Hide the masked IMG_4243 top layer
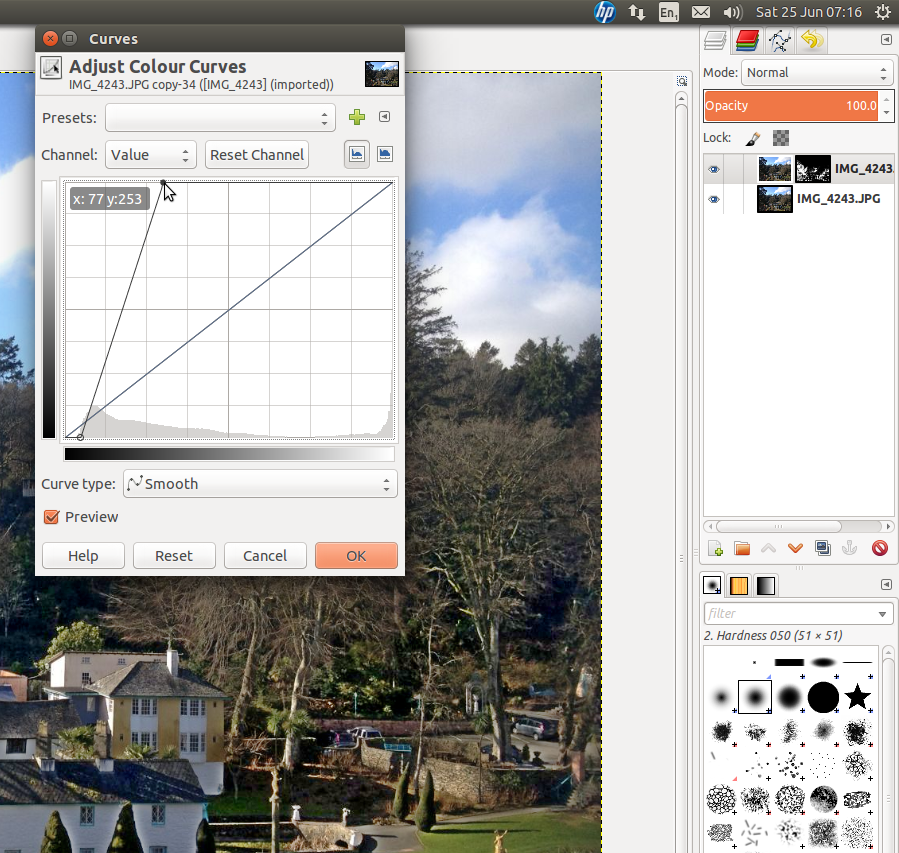 [714, 169]
